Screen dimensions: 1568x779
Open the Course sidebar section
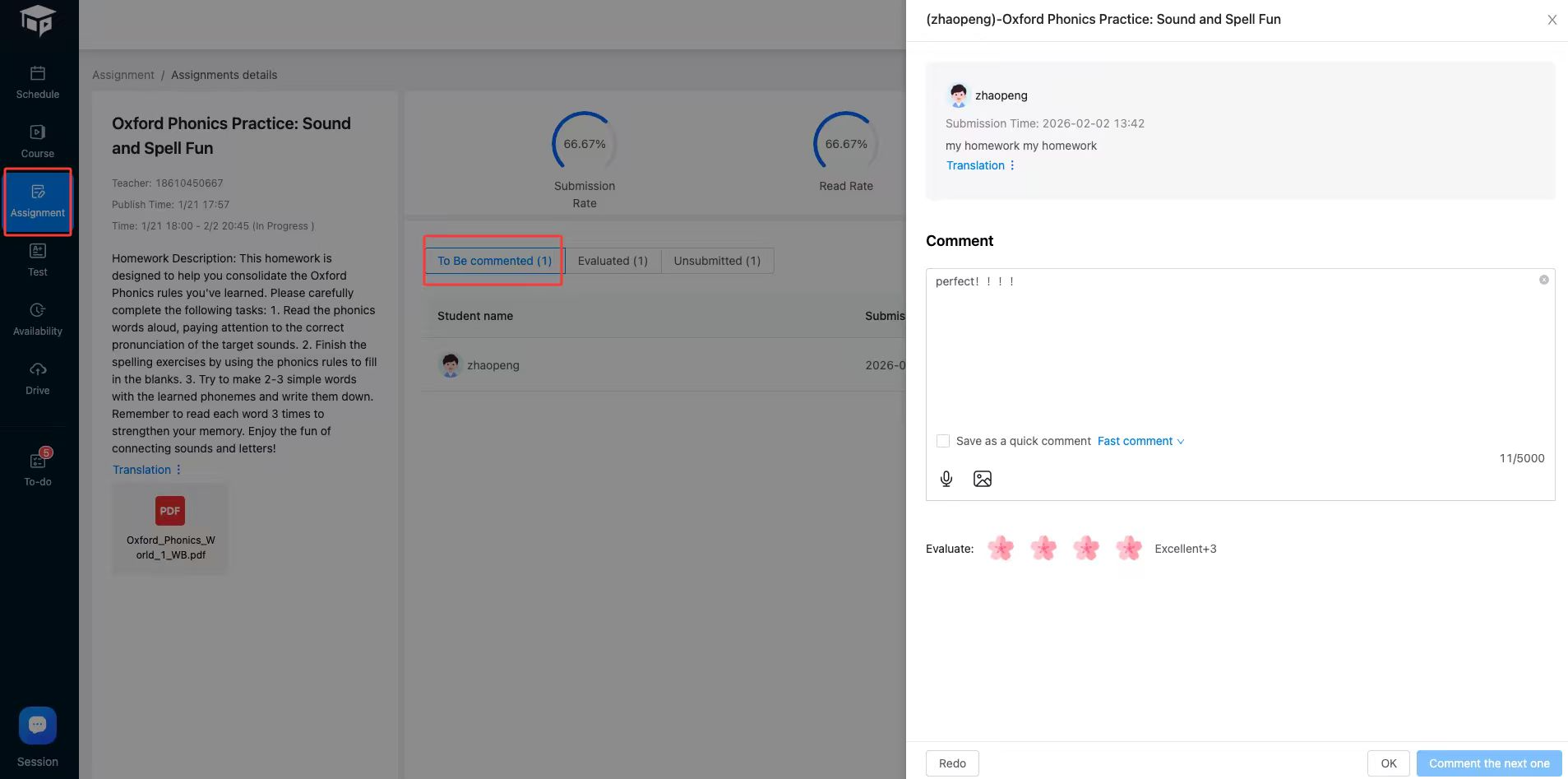pyautogui.click(x=38, y=141)
